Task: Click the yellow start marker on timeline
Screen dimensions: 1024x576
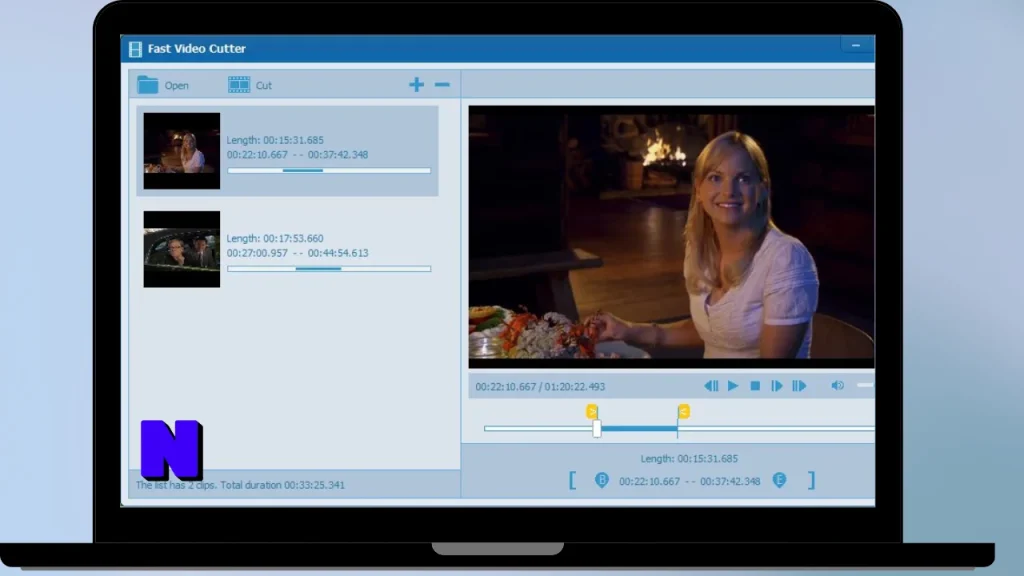Action: [592, 411]
